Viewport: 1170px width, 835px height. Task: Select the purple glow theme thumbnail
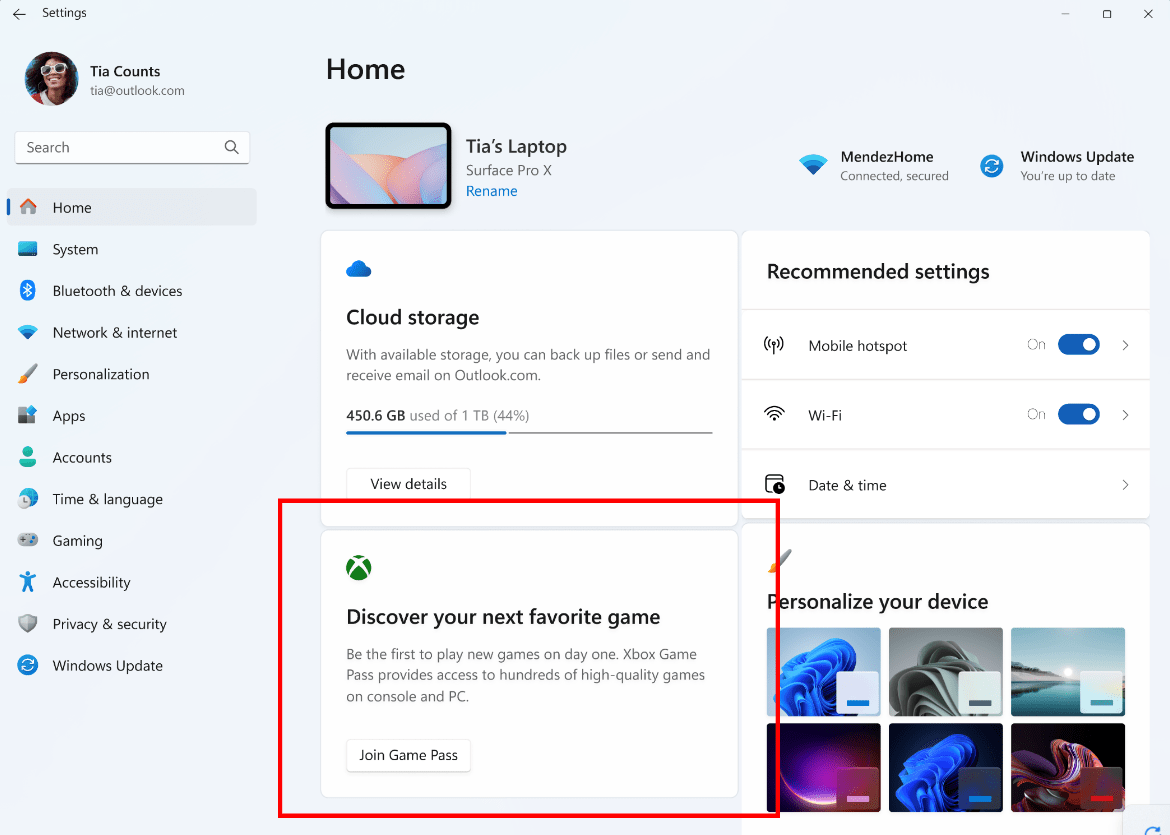(823, 767)
